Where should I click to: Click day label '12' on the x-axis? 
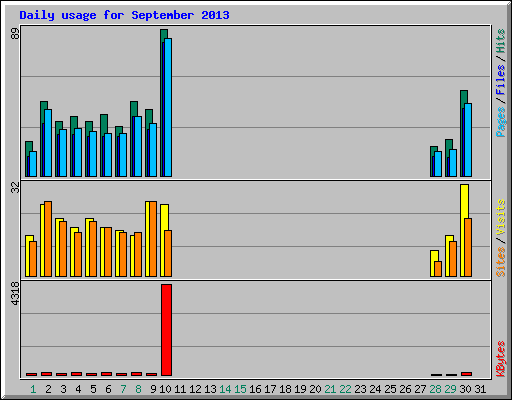[x=195, y=389]
